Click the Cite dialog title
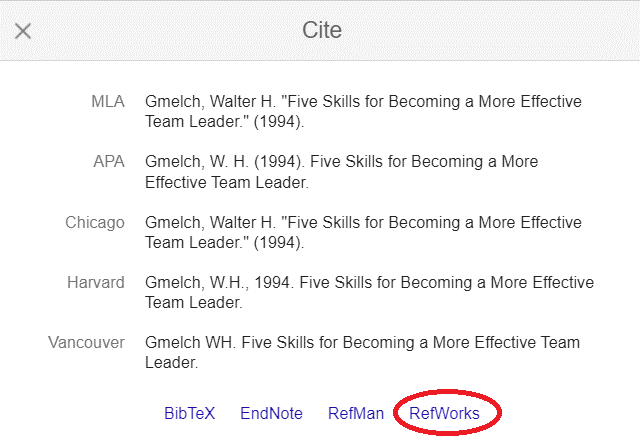The image size is (640, 446). pyautogui.click(x=322, y=30)
